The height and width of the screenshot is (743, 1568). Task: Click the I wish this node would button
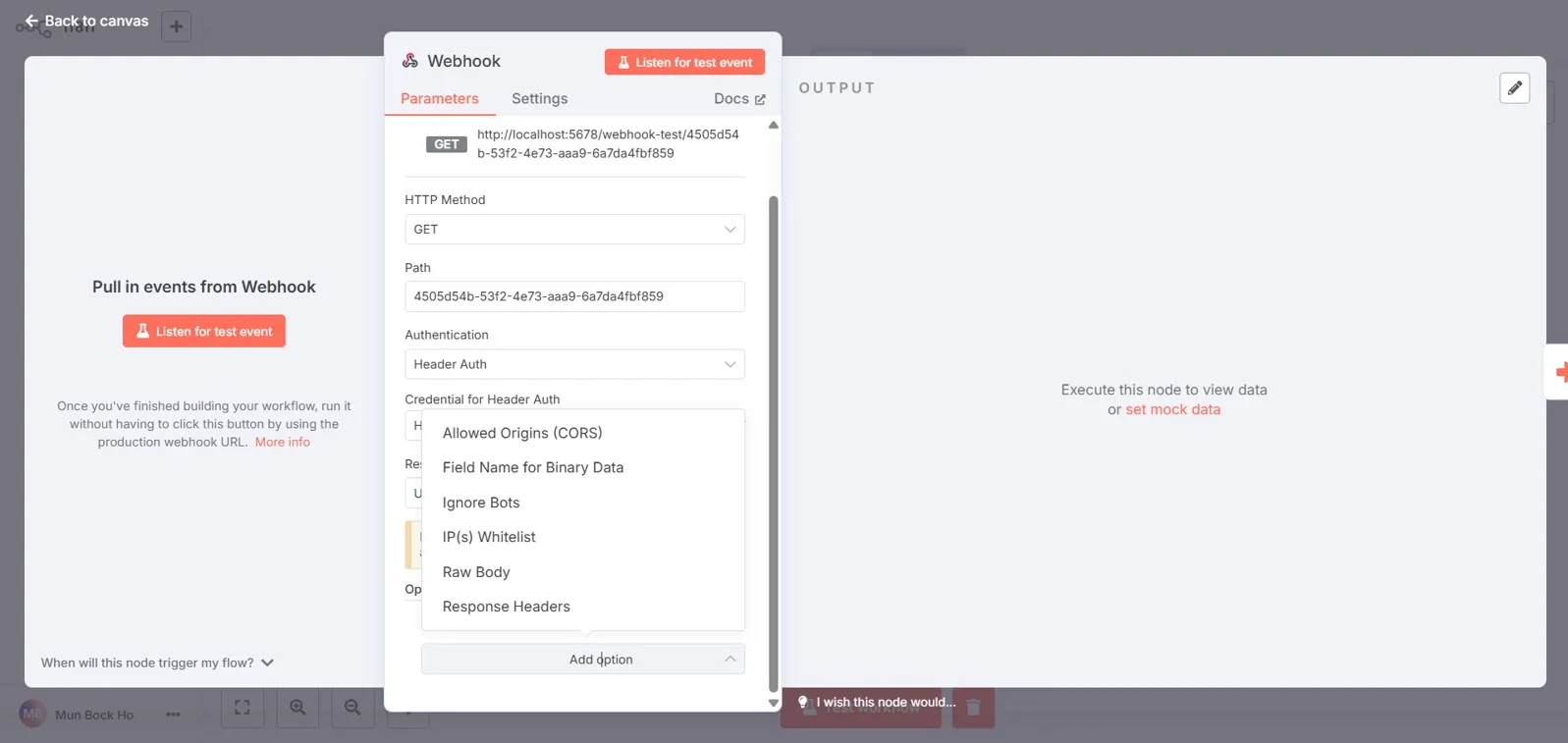point(875,702)
